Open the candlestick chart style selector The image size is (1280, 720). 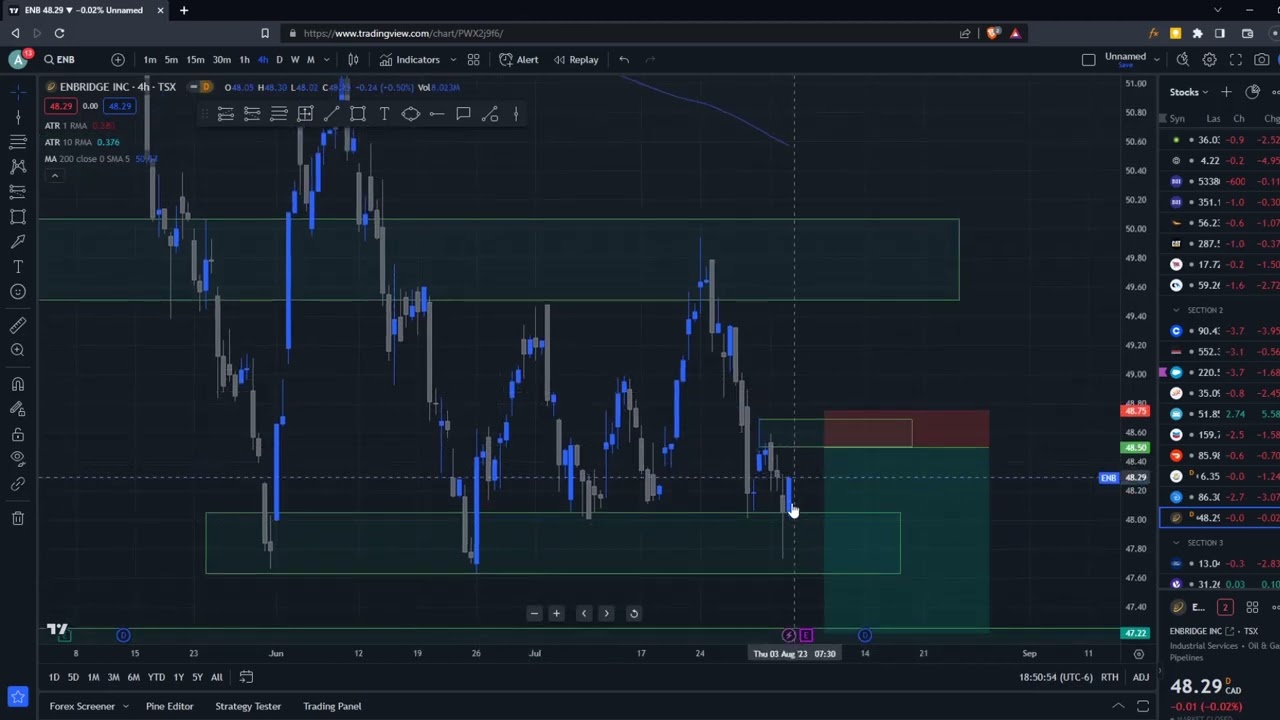click(353, 59)
